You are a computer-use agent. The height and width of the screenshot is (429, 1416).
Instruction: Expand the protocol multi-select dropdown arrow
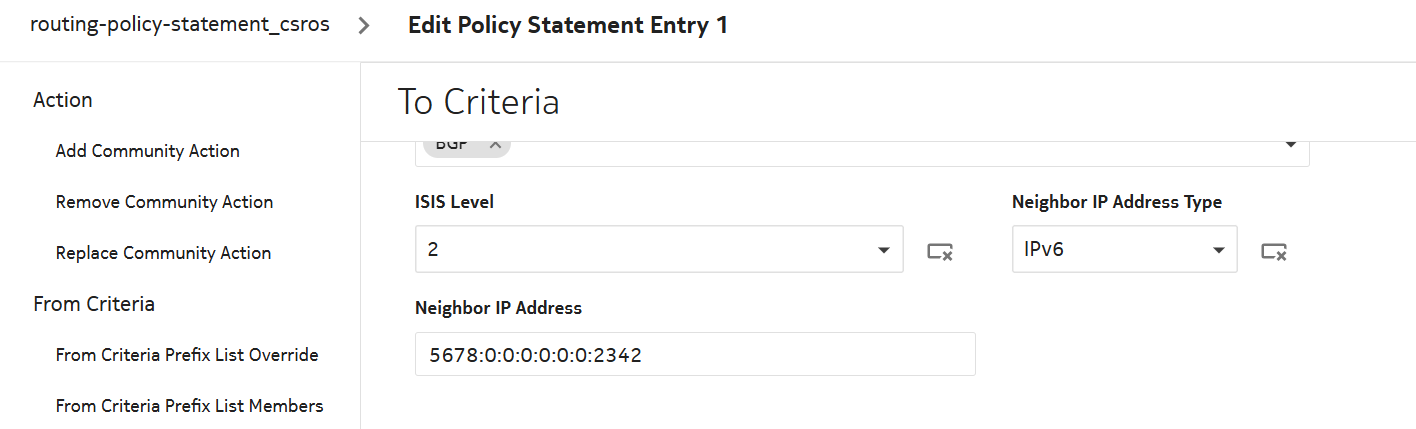(x=1290, y=146)
